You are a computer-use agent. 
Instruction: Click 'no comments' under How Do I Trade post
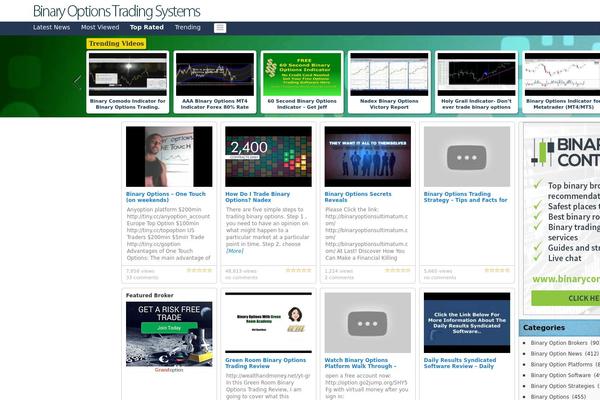pos(241,278)
